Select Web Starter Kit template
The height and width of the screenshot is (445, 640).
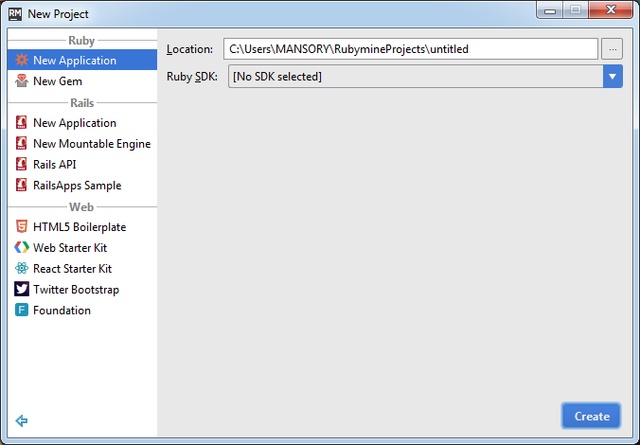(82, 247)
